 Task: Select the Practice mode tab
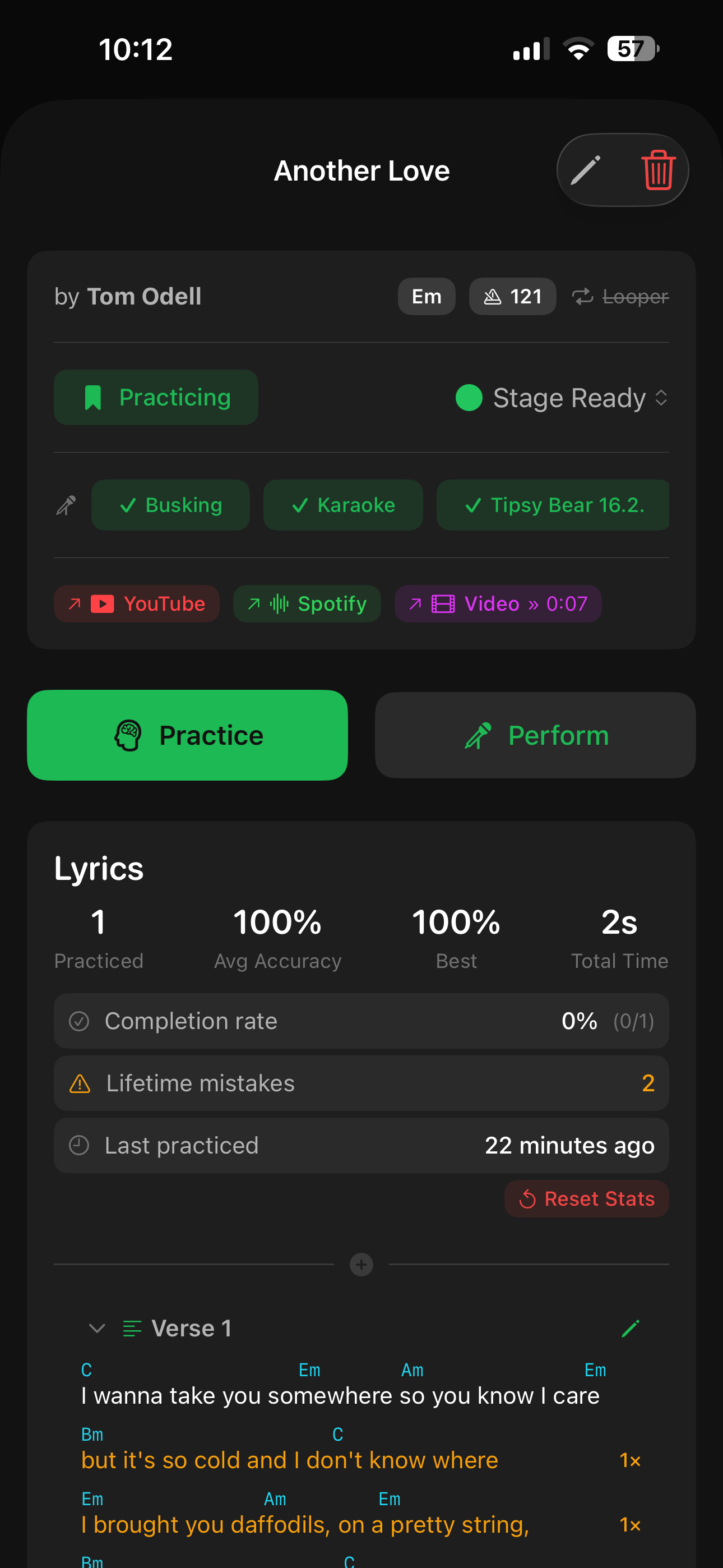(x=187, y=735)
